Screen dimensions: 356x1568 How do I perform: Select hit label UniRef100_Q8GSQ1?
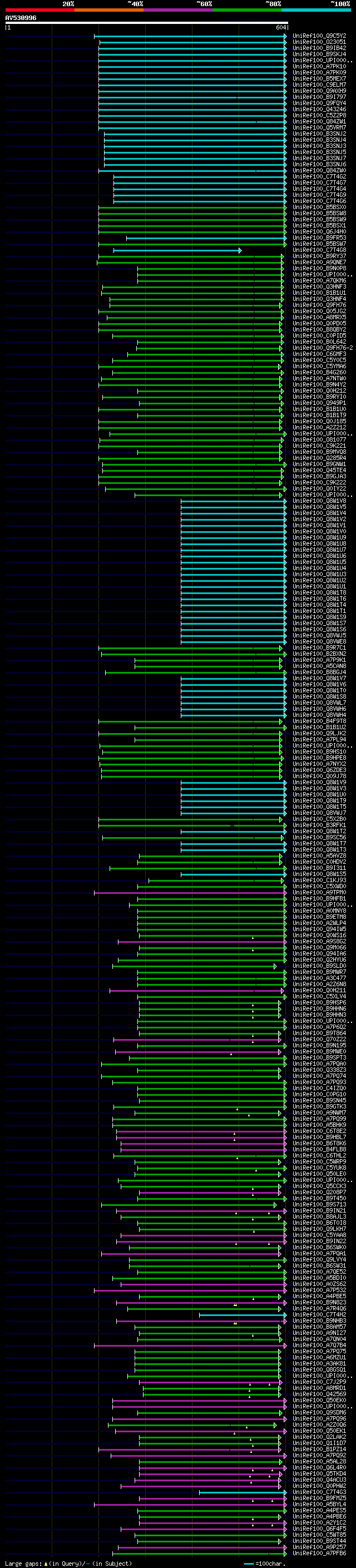(x=319, y=1369)
